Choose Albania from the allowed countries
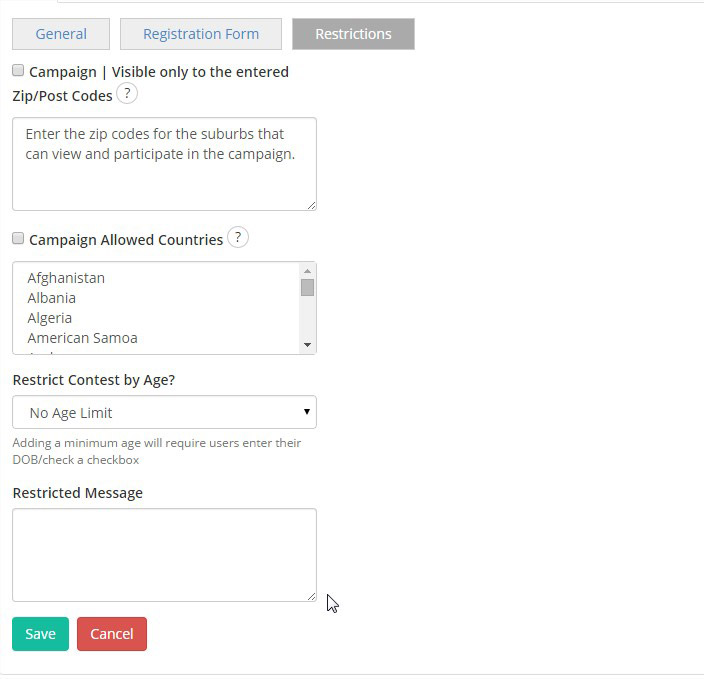This screenshot has height=679, width=704. 52,298
